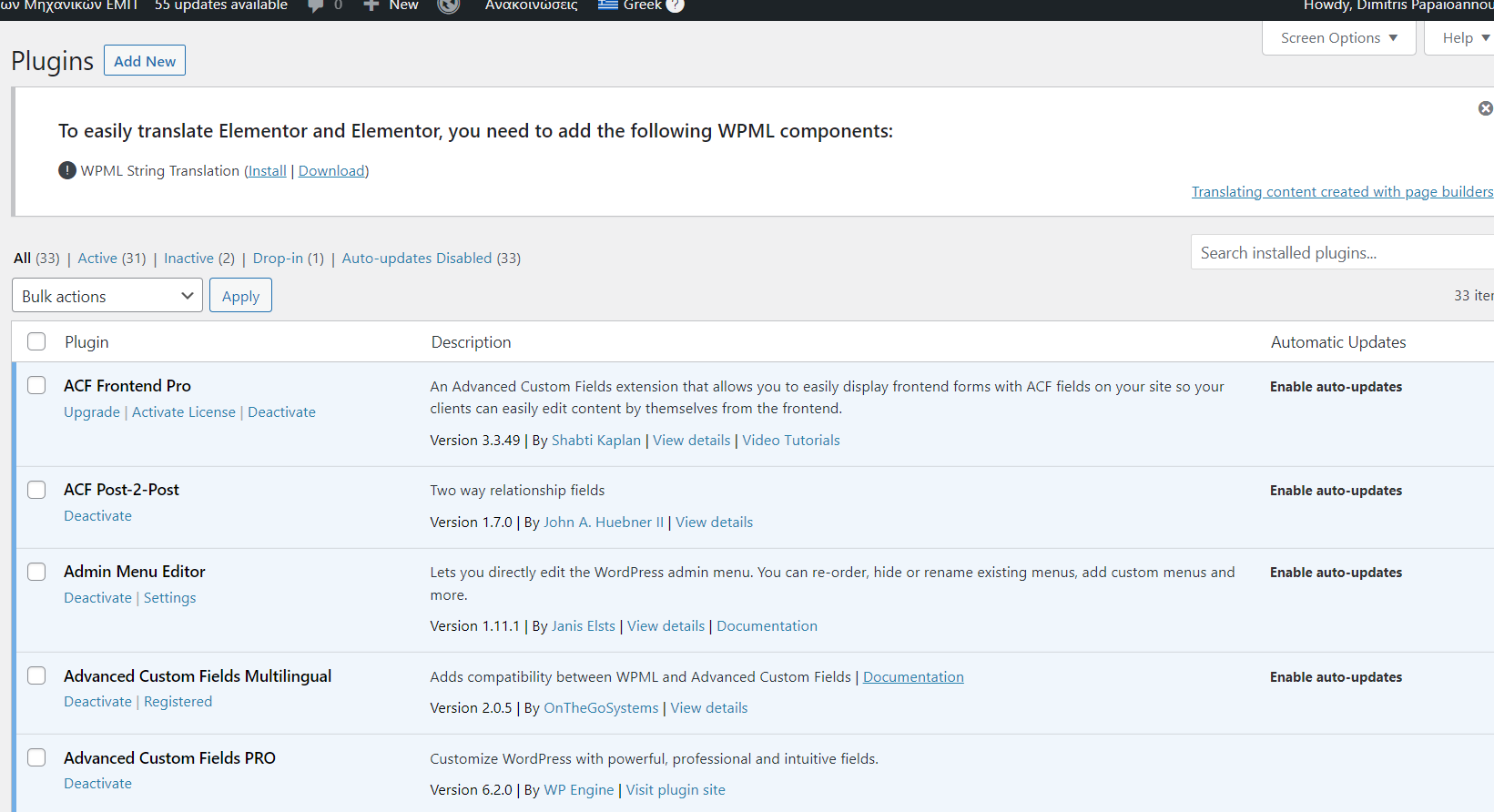Open Ανακοινώσεις admin bar item
This screenshot has width=1494, height=812.
(532, 5)
